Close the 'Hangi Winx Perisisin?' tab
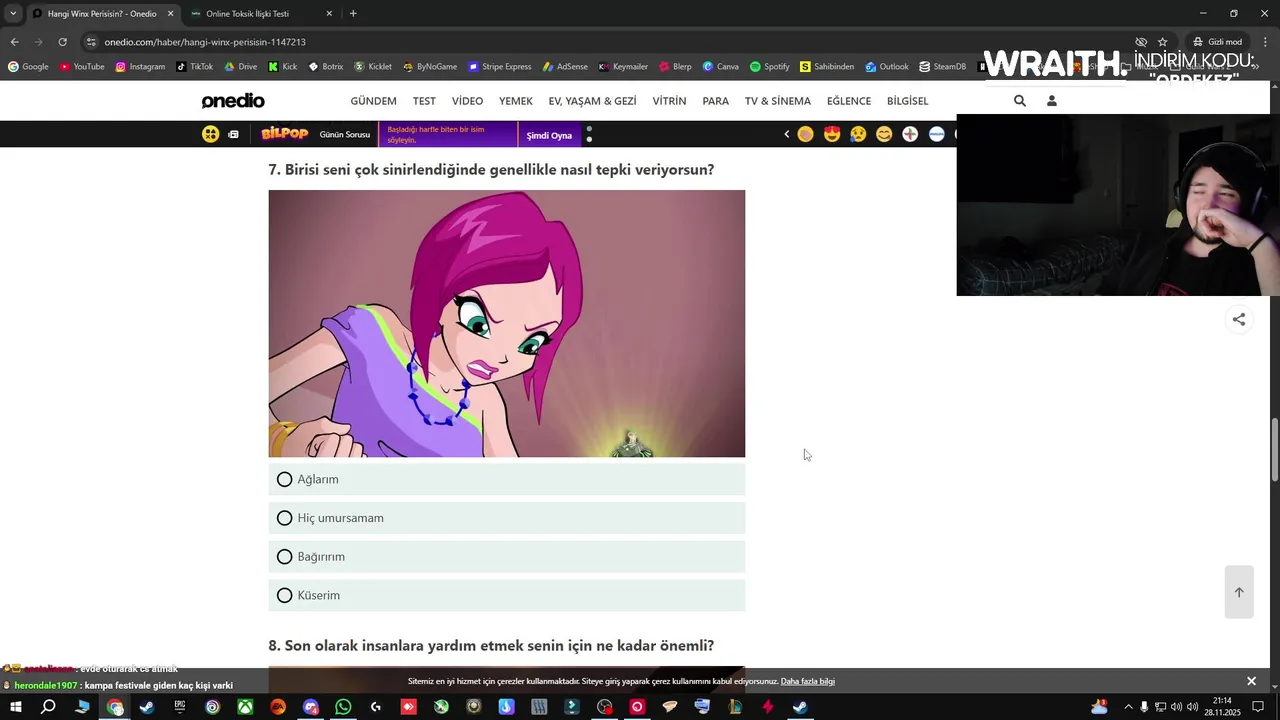The image size is (1280, 720). click(170, 13)
